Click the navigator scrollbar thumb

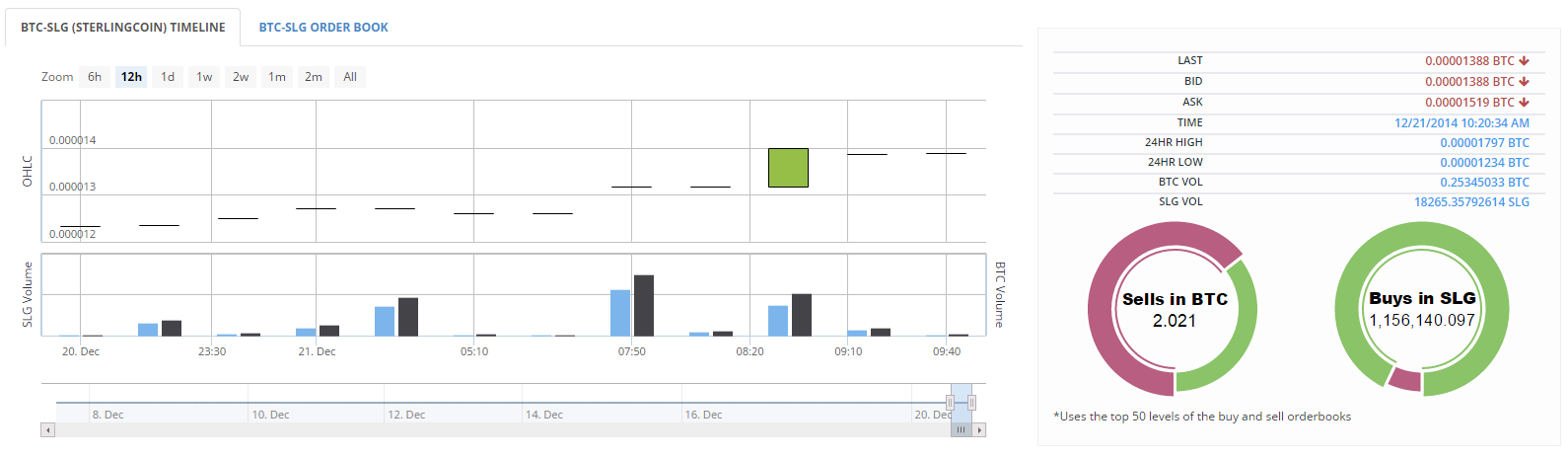click(962, 430)
